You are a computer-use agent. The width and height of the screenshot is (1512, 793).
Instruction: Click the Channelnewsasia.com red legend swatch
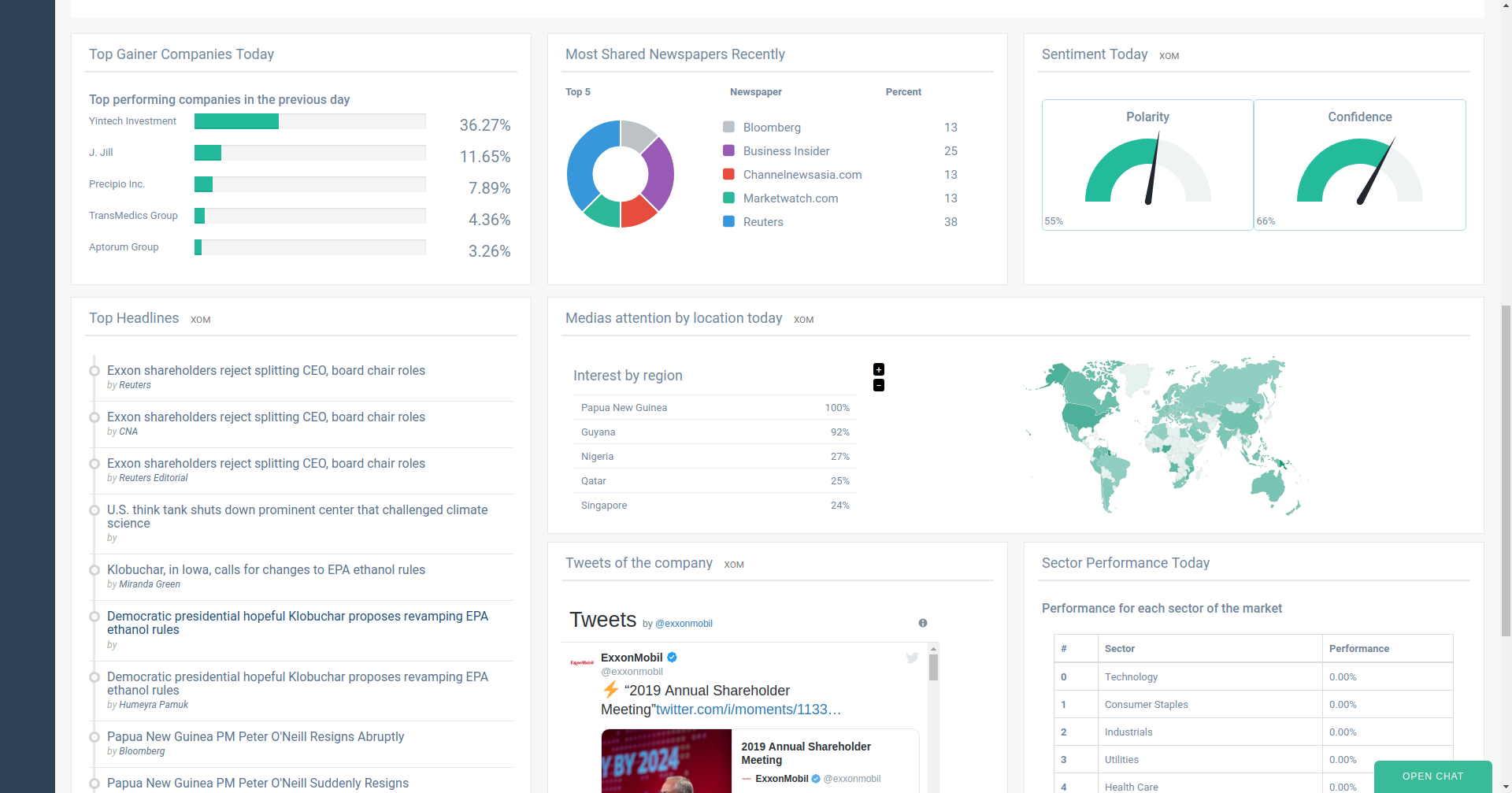[728, 174]
